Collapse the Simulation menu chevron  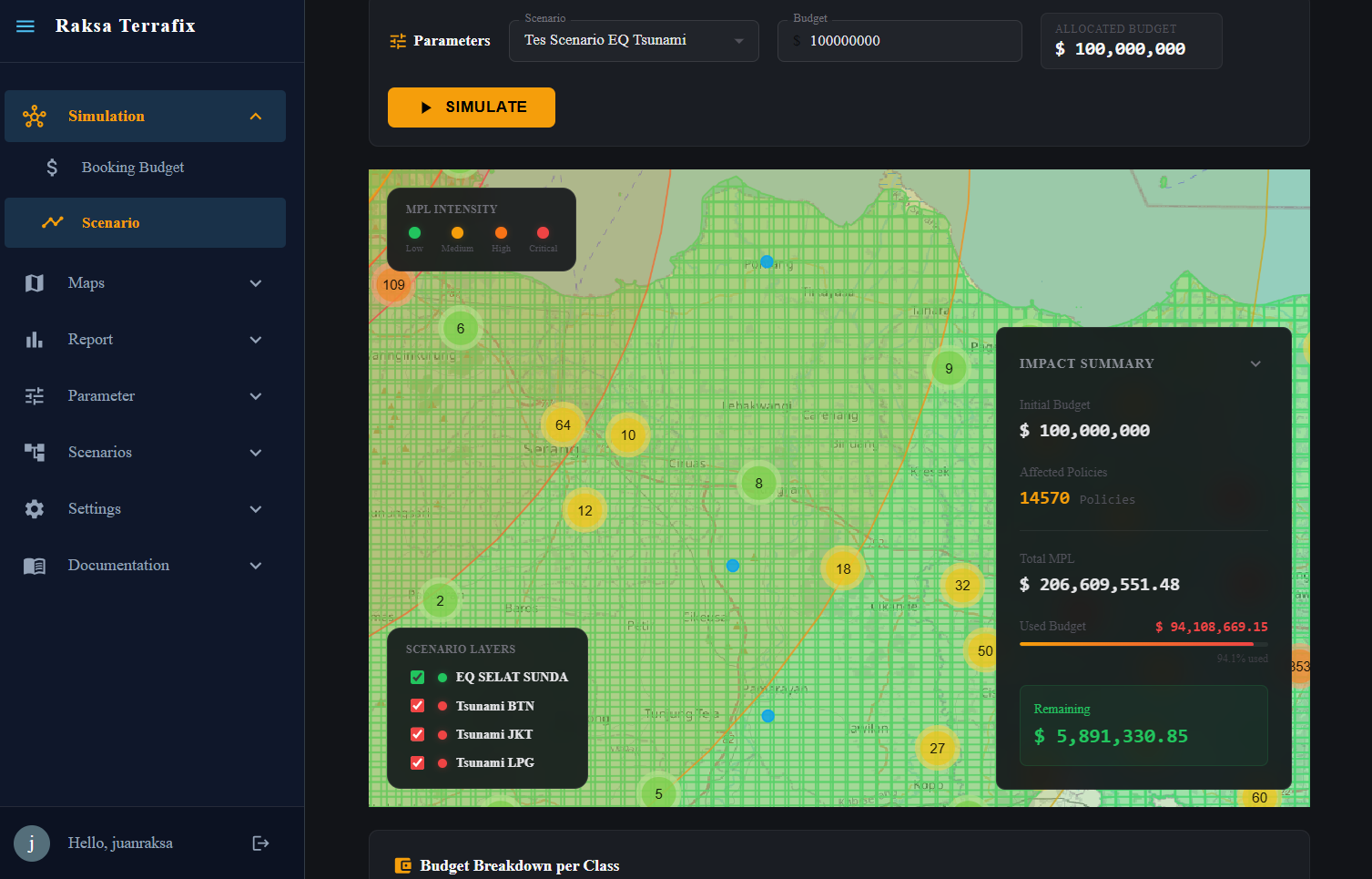(256, 117)
